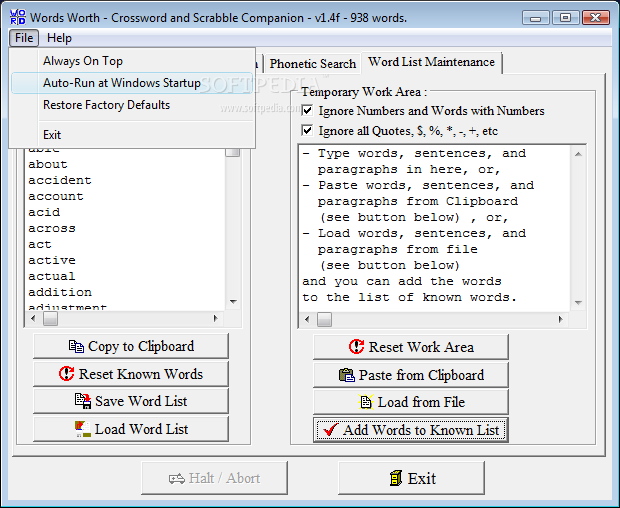Click word list horizontal scroll right arrow
This screenshot has height=508, width=620.
pyautogui.click(x=216, y=318)
